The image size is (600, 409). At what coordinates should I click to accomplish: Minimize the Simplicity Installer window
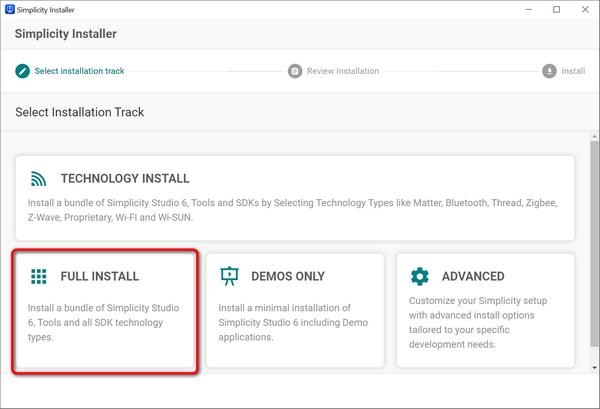[528, 10]
